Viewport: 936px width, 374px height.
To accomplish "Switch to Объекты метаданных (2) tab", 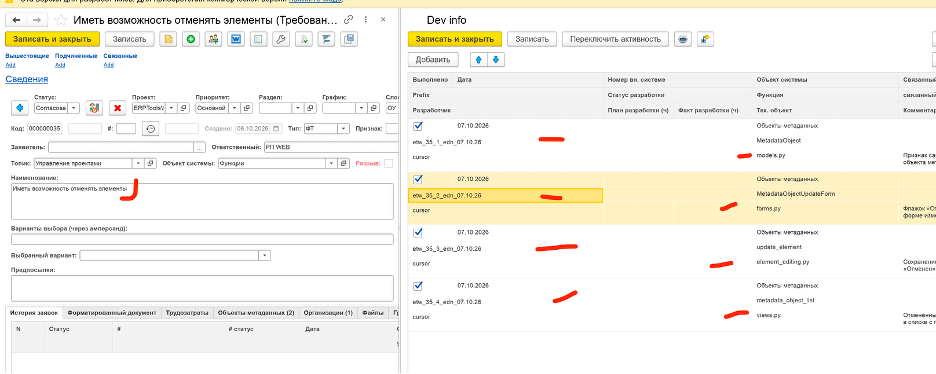I will [x=256, y=313].
